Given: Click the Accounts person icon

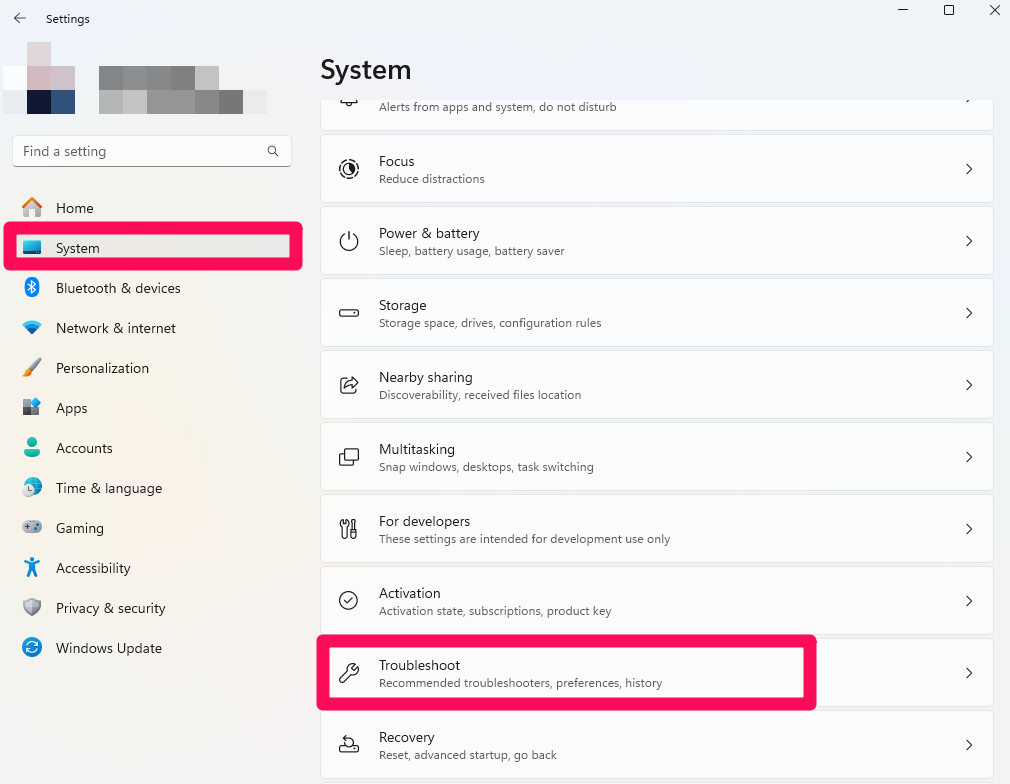Looking at the screenshot, I should [32, 447].
